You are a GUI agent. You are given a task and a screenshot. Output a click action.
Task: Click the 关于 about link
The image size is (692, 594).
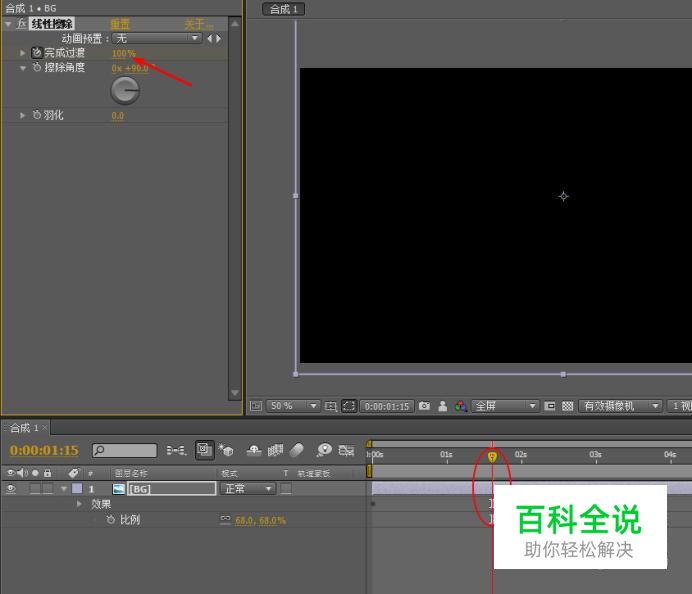click(198, 24)
